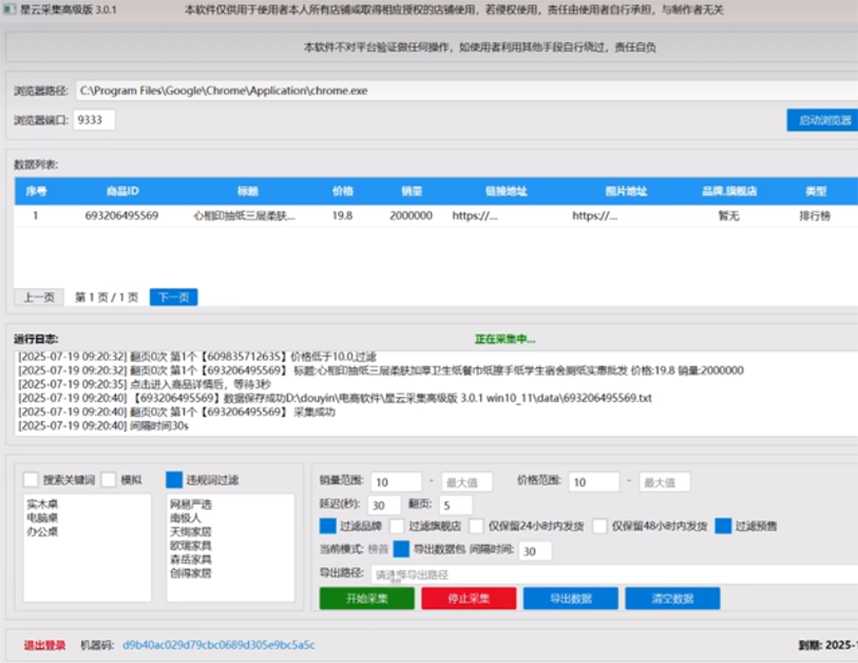This screenshot has width=858, height=663.
Task: Click the green 开始采集 button
Action: 366,598
